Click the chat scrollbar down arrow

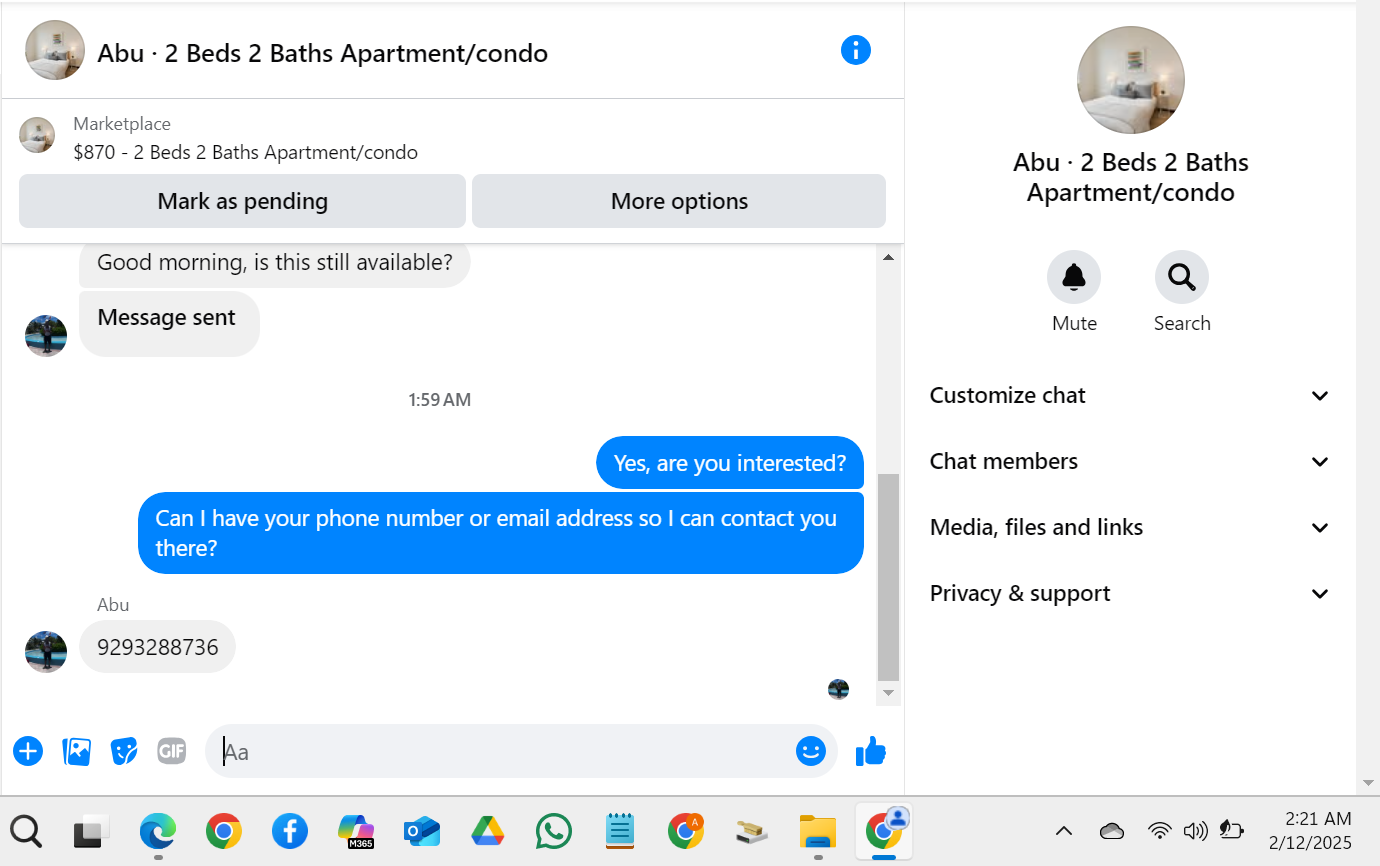[x=888, y=692]
